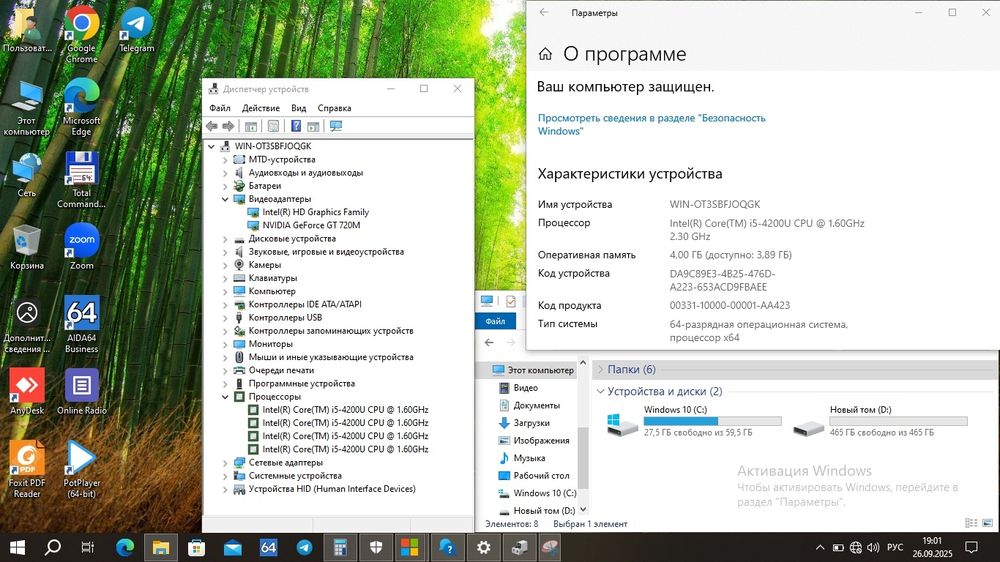Open the notification center icon
Viewport: 1000px width, 562px height.
[x=971, y=547]
